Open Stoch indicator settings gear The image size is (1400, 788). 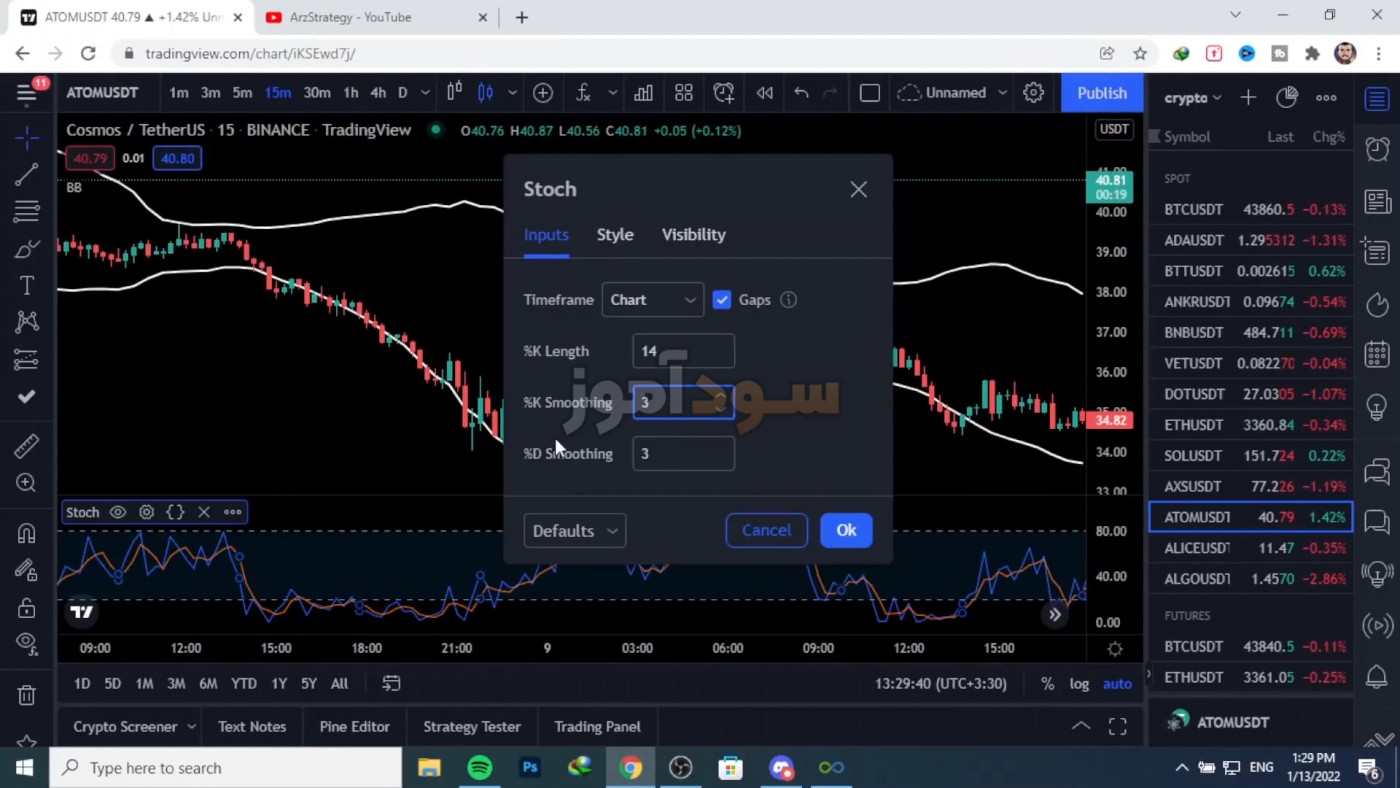[146, 512]
